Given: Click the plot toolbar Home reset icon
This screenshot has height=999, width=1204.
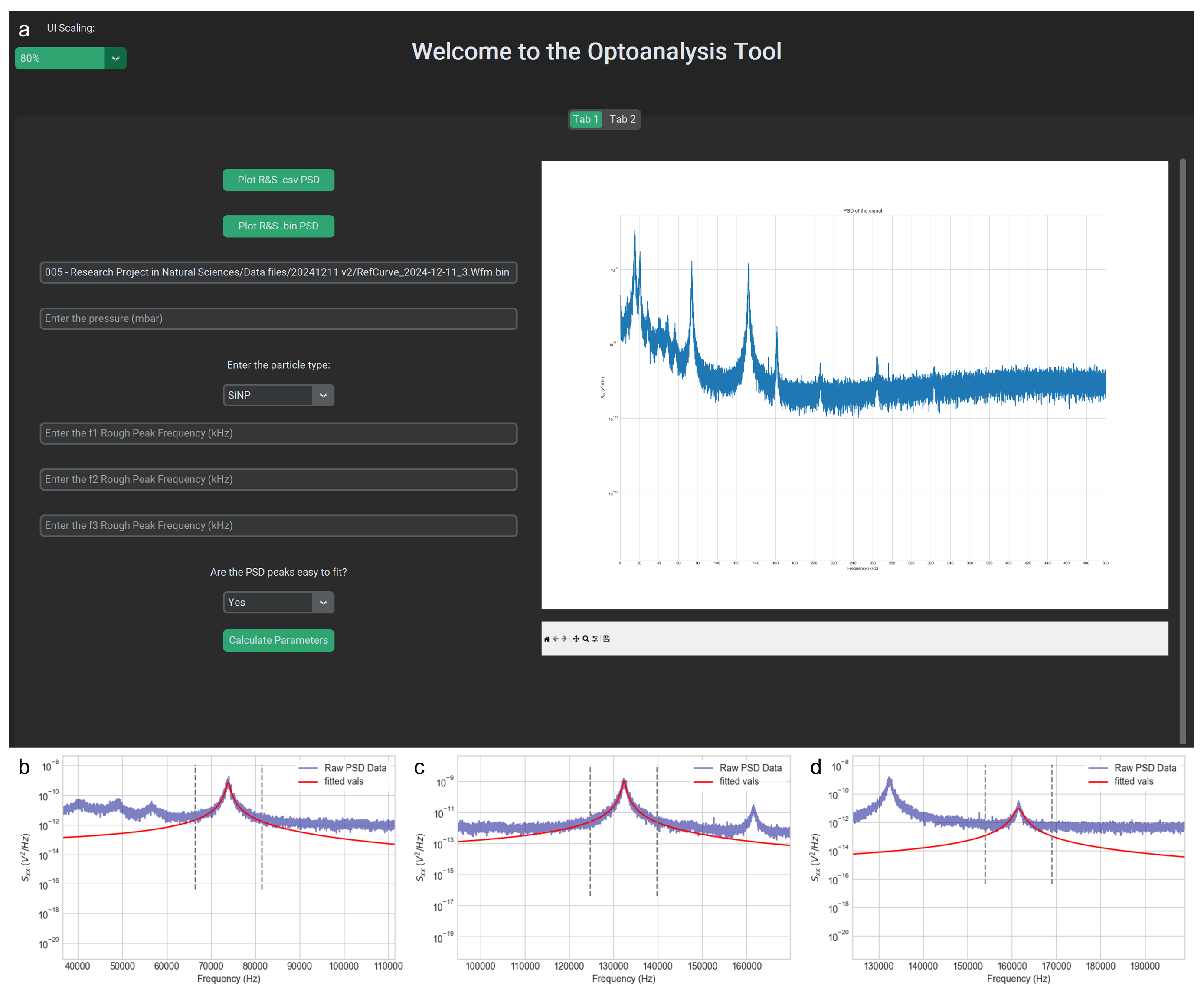Looking at the screenshot, I should 546,639.
